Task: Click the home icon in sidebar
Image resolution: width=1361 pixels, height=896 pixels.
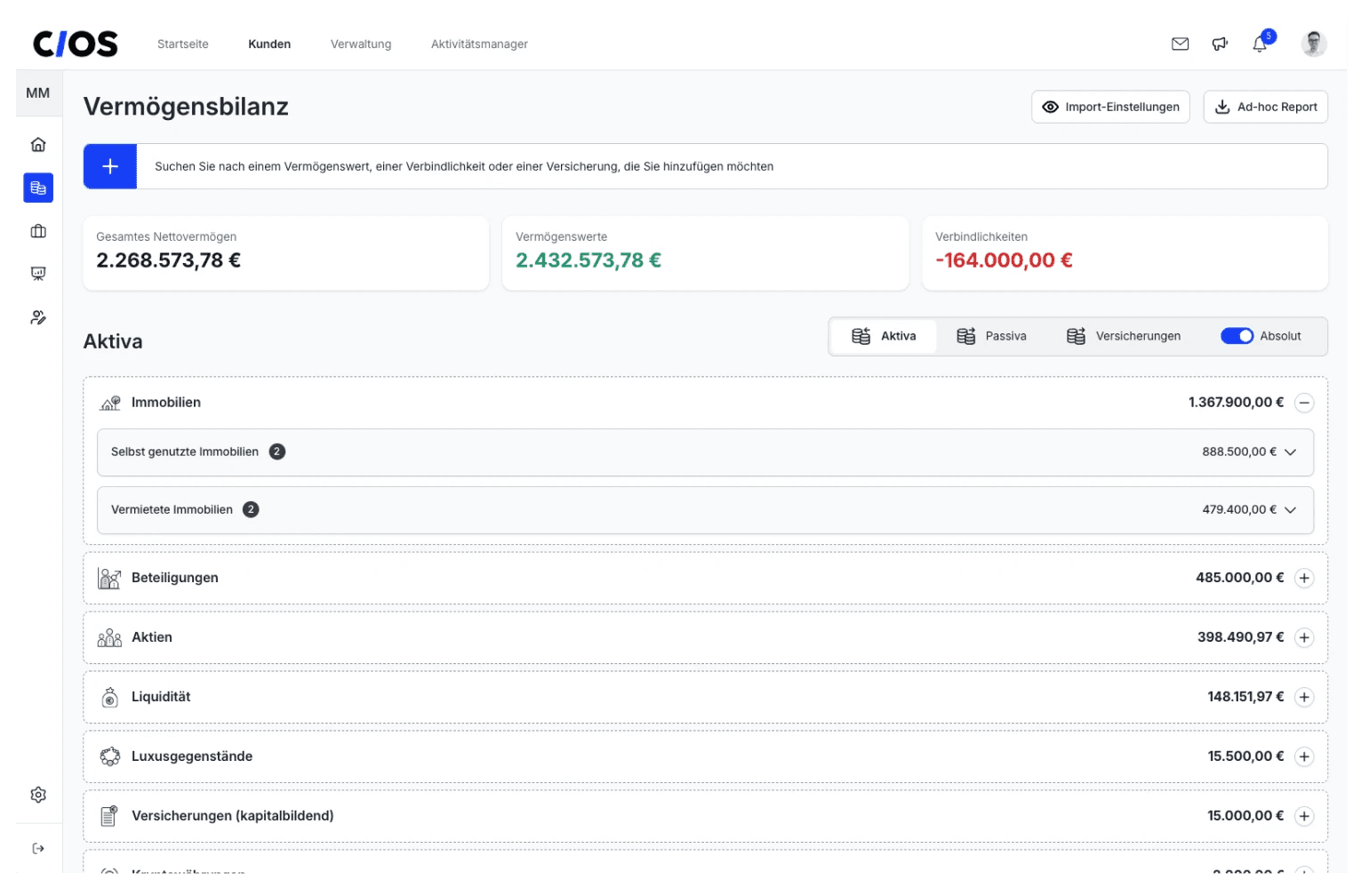Action: pos(38,144)
